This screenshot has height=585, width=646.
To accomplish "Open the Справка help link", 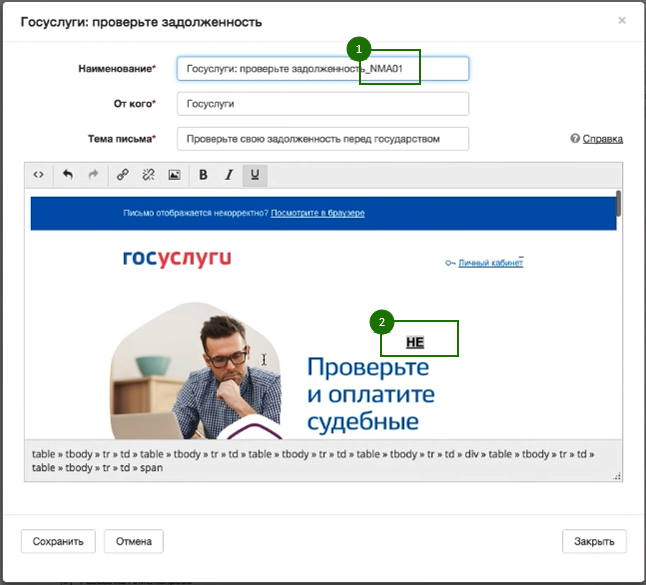I will (x=602, y=139).
